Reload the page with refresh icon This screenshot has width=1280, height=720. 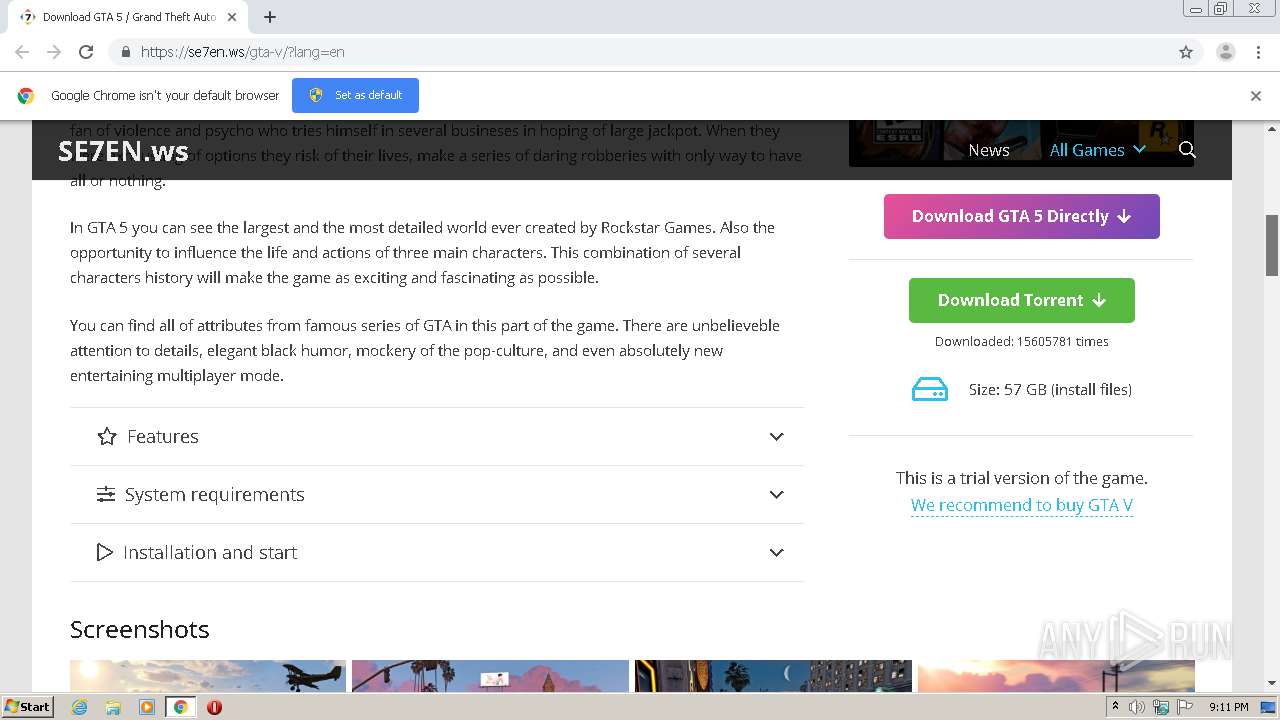coord(86,52)
